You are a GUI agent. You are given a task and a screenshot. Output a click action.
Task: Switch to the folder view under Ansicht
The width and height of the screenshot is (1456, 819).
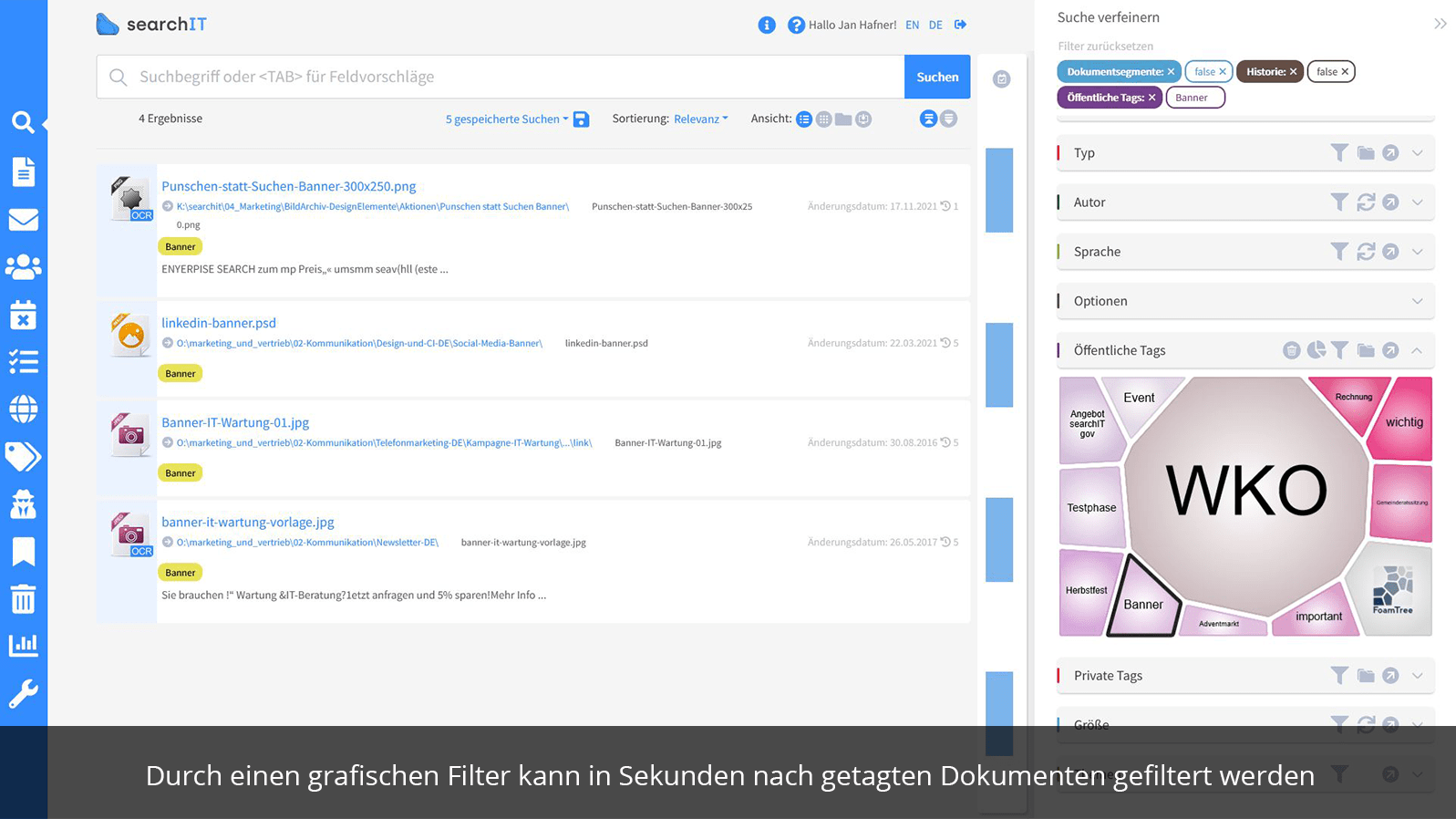click(843, 119)
